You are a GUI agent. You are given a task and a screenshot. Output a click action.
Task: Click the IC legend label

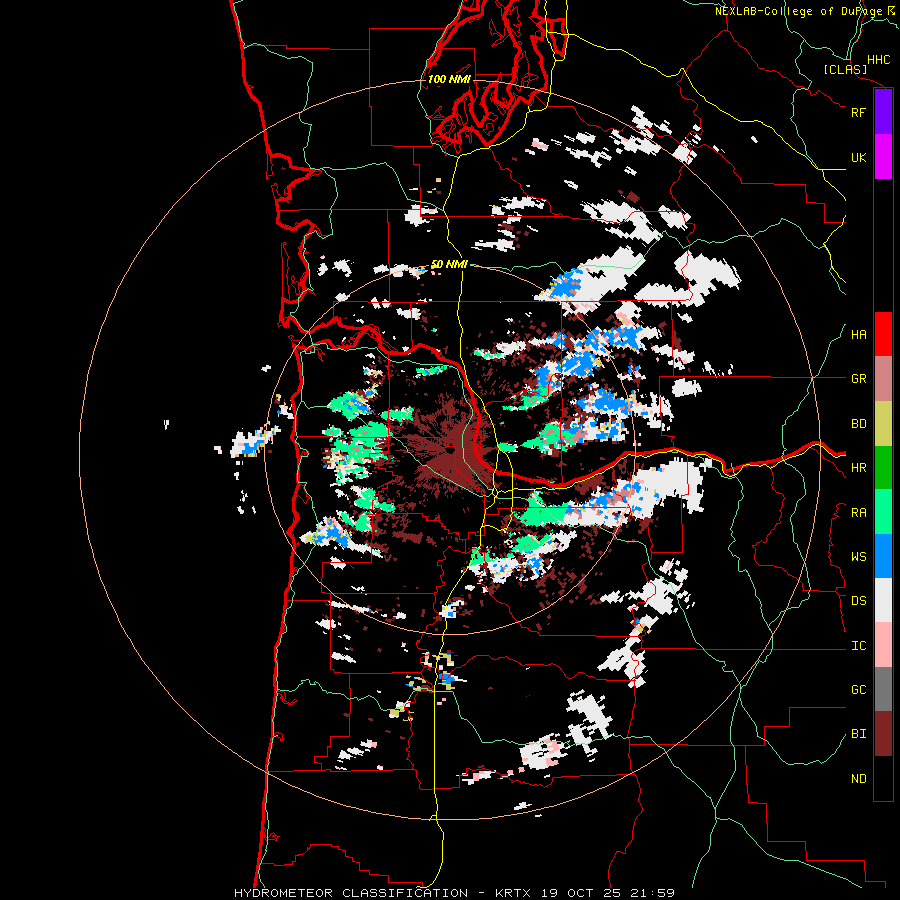[858, 646]
